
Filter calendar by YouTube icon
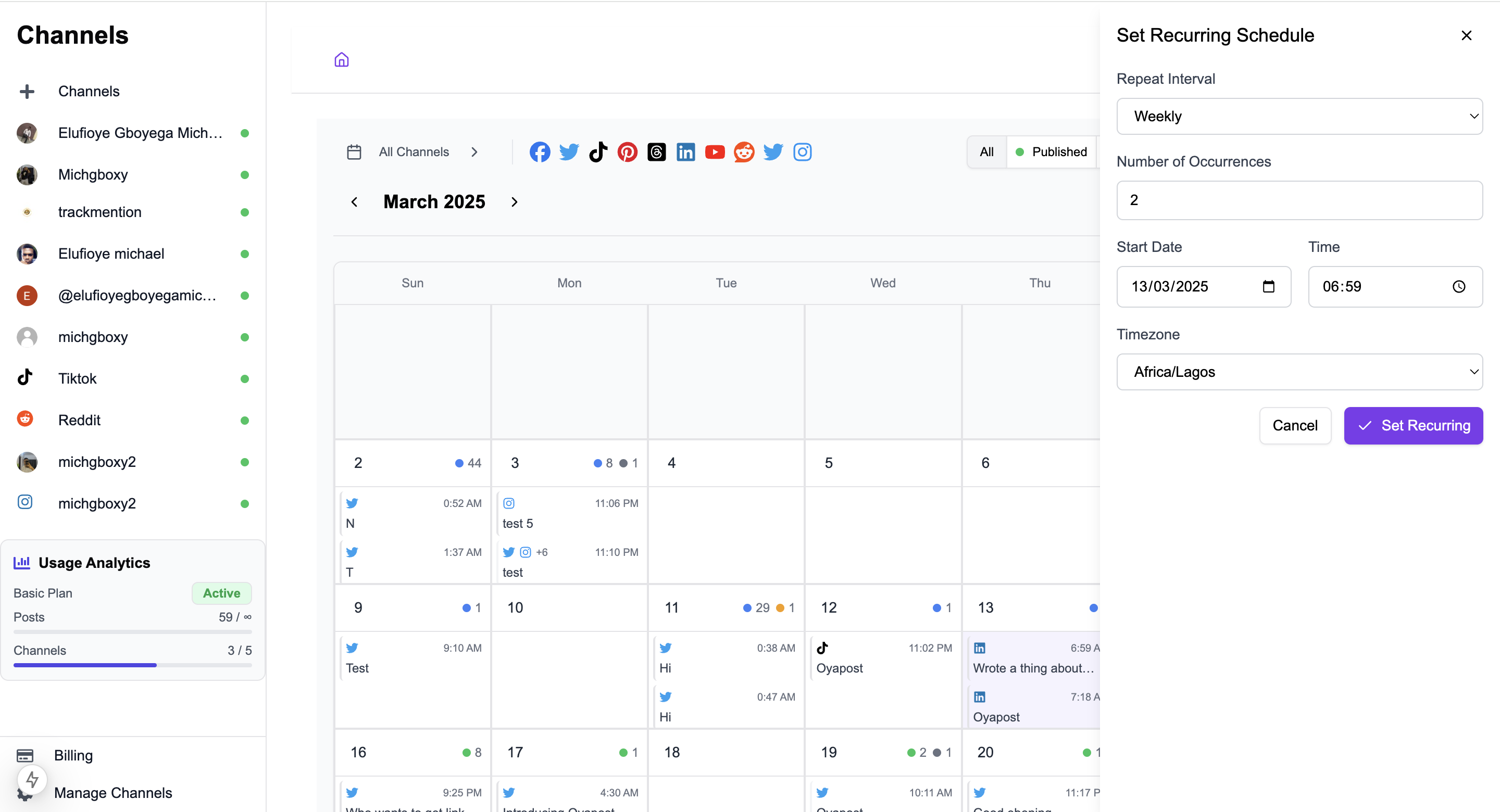click(715, 152)
